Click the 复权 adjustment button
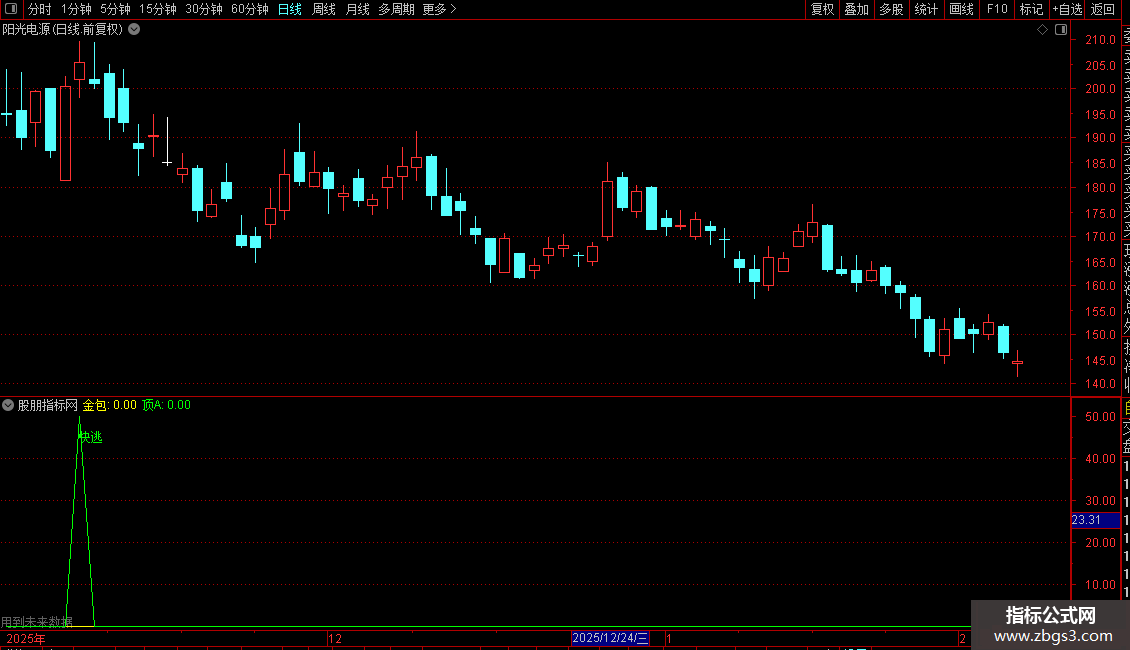The image size is (1130, 650). (x=822, y=9)
